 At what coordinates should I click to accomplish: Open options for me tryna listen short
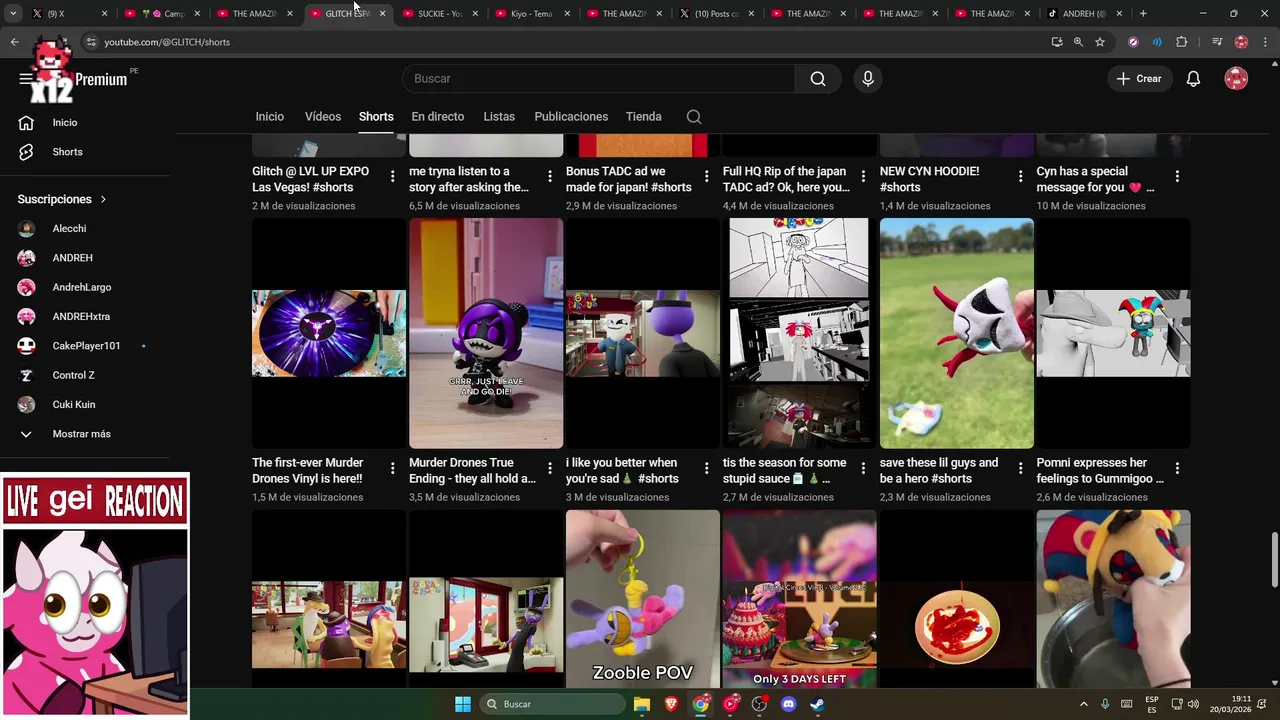coord(549,176)
